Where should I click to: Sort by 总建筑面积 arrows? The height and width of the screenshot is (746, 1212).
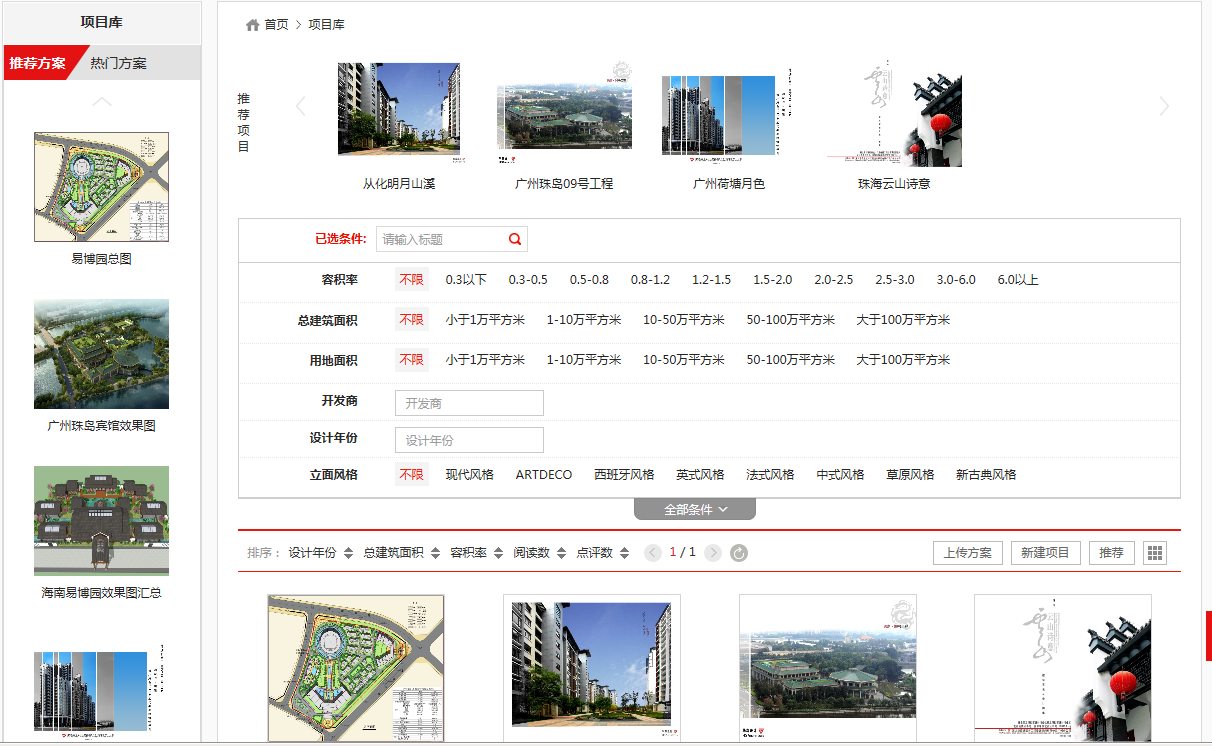(x=435, y=553)
